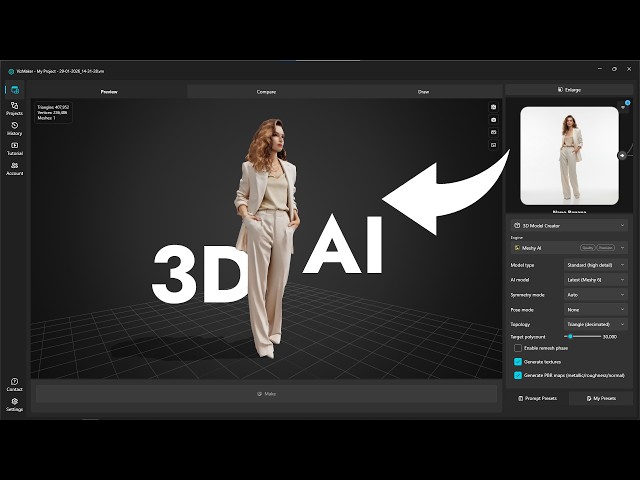Open Settings from the sidebar
This screenshot has width=640, height=480.
[x=14, y=404]
